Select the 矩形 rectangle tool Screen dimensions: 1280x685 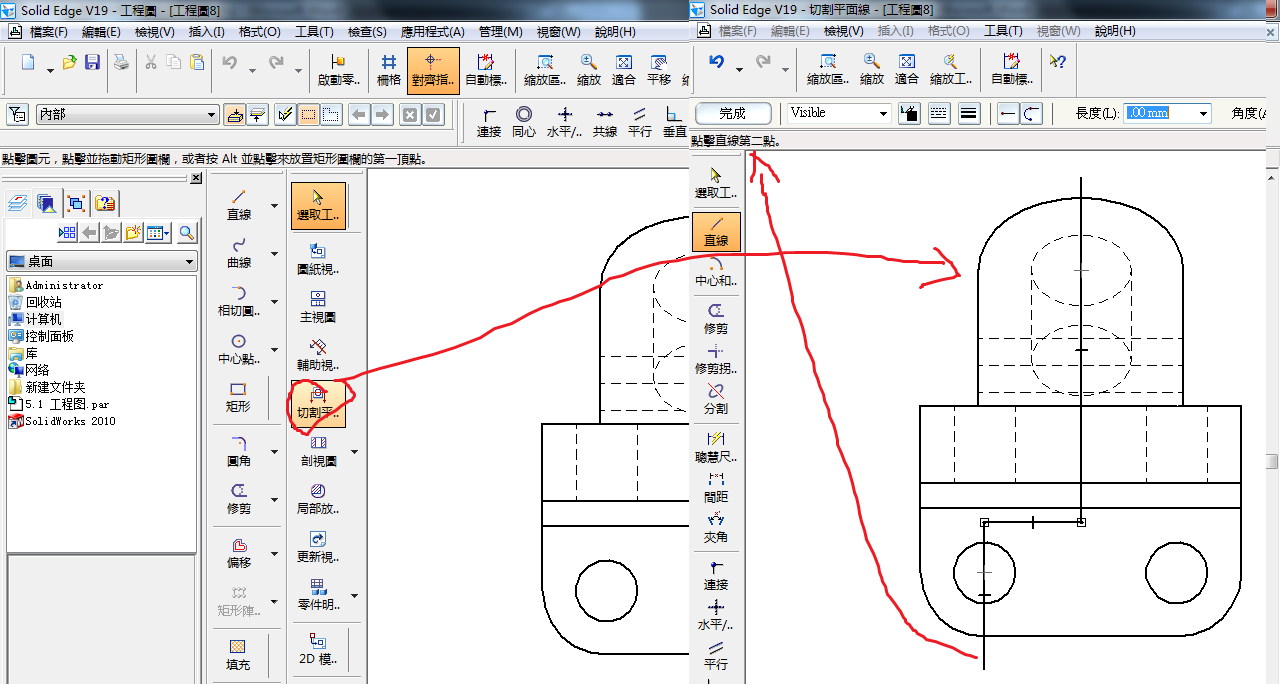pyautogui.click(x=238, y=397)
